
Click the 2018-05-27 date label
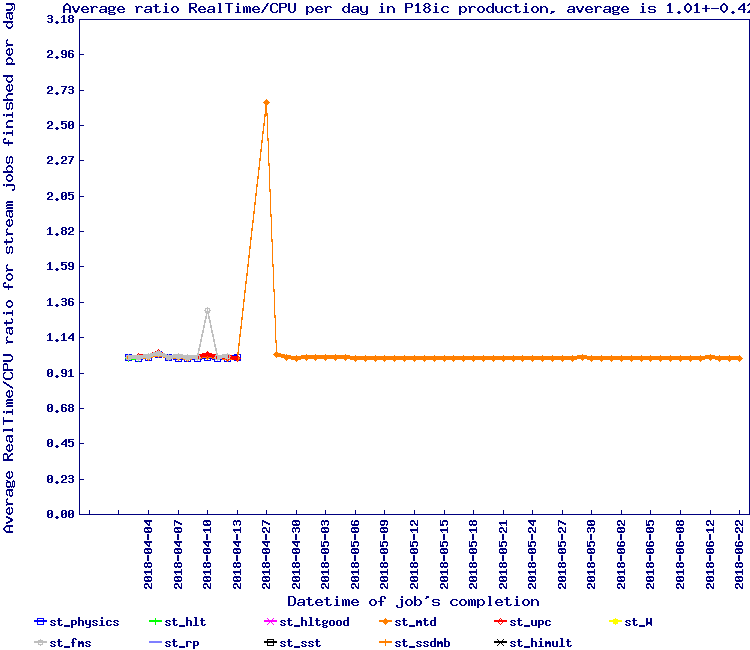coord(562,554)
